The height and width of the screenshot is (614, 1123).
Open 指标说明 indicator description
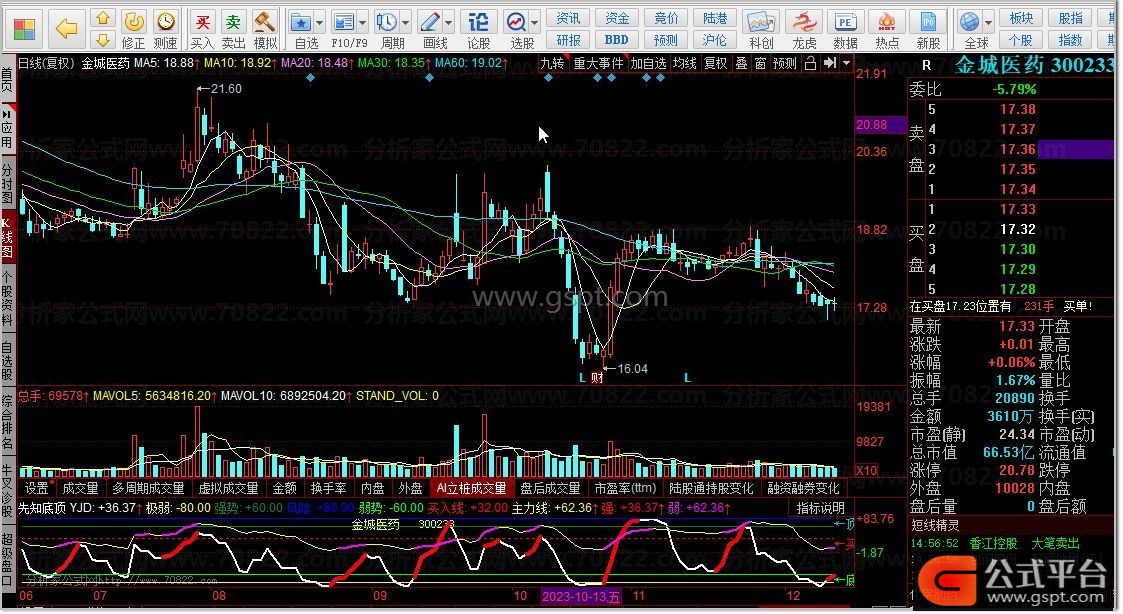pos(821,508)
